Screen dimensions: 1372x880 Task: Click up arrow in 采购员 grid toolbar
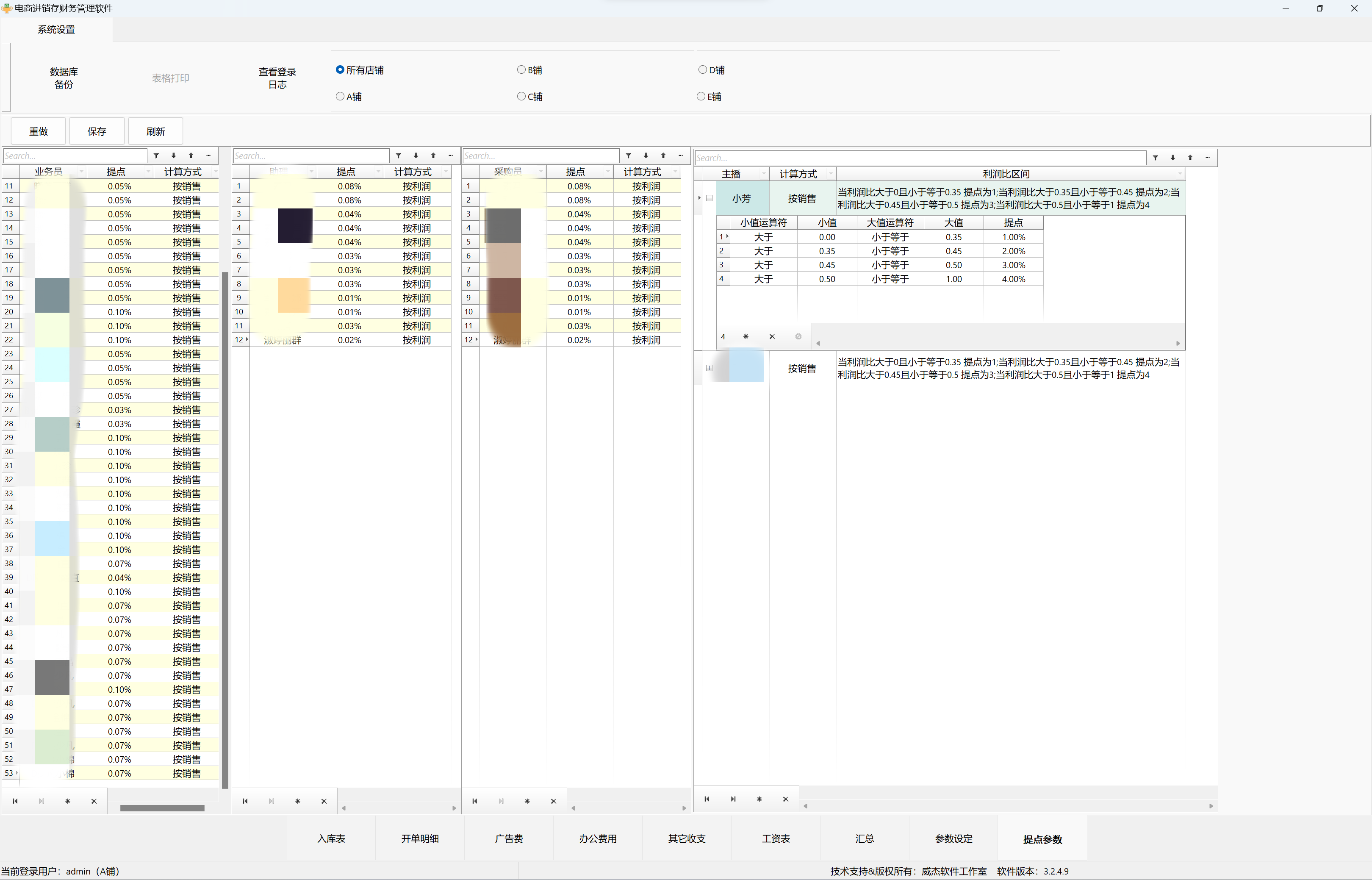click(663, 155)
